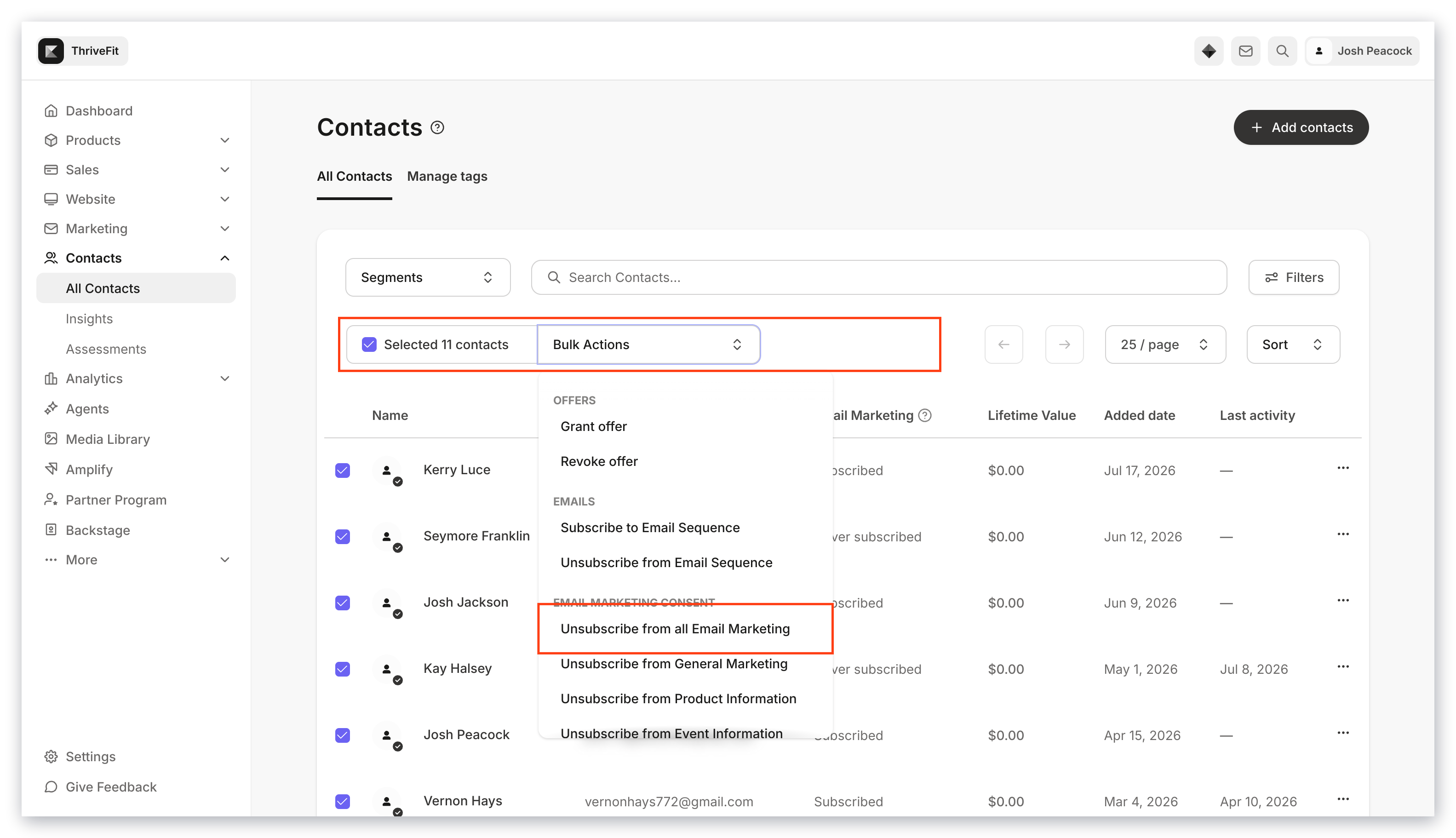The width and height of the screenshot is (1456, 838).
Task: Click the search magnifier icon in header
Action: pos(1282,51)
